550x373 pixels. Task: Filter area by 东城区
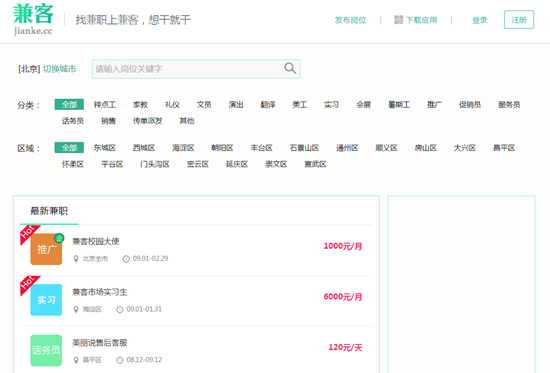click(105, 148)
